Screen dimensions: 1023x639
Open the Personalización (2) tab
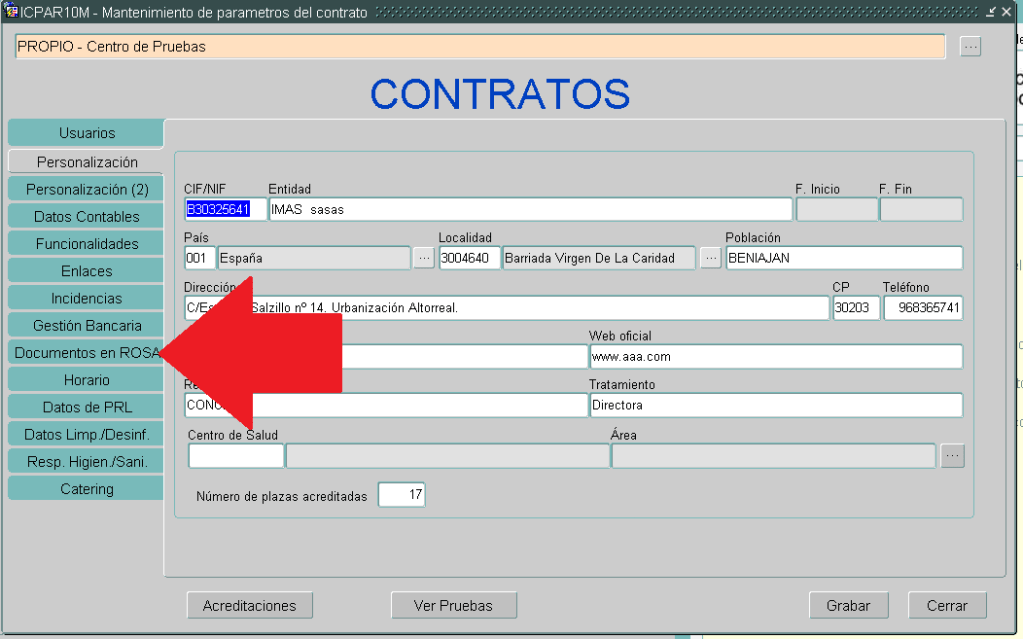86,189
